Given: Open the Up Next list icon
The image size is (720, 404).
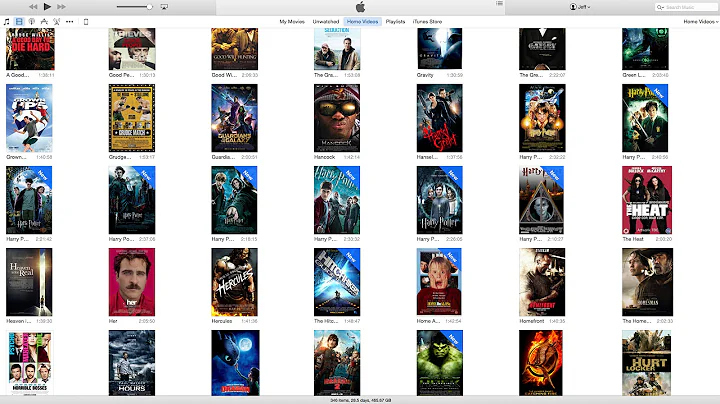Looking at the screenshot, I should click(x=499, y=4).
